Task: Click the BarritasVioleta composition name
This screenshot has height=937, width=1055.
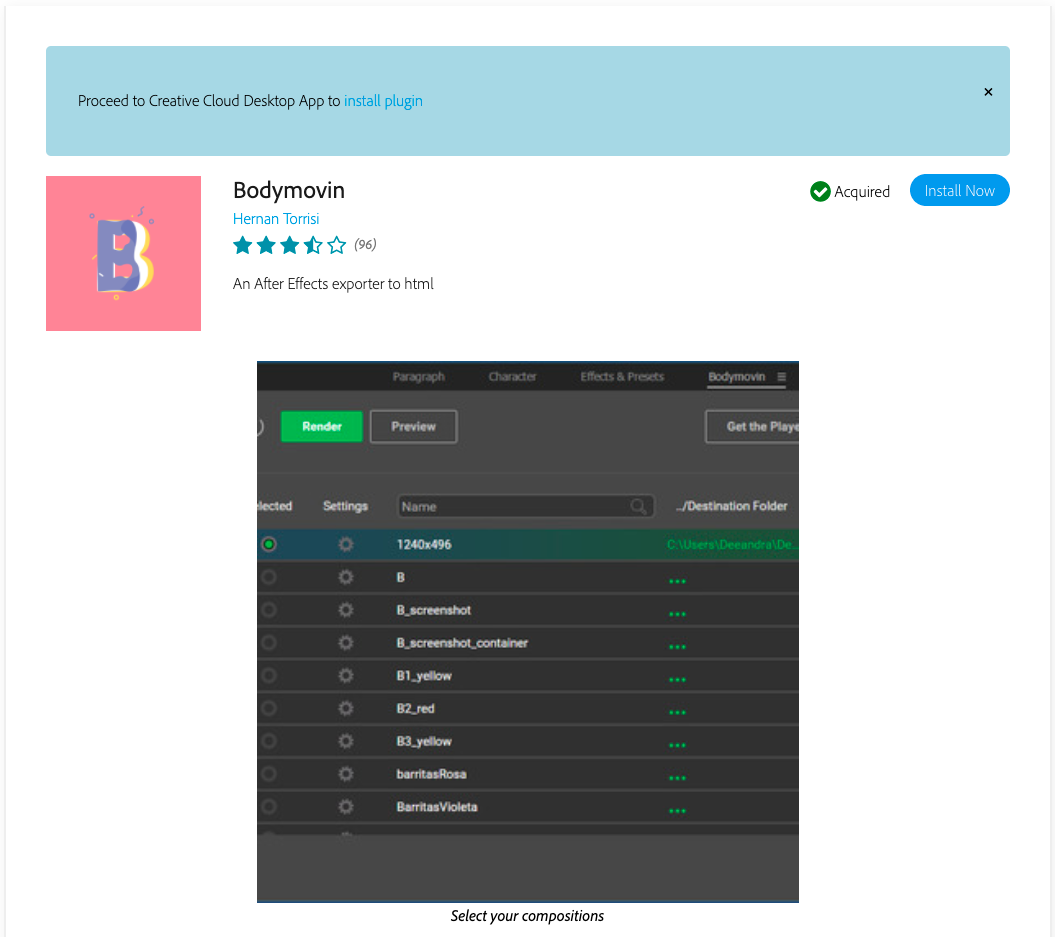Action: pyautogui.click(x=437, y=807)
